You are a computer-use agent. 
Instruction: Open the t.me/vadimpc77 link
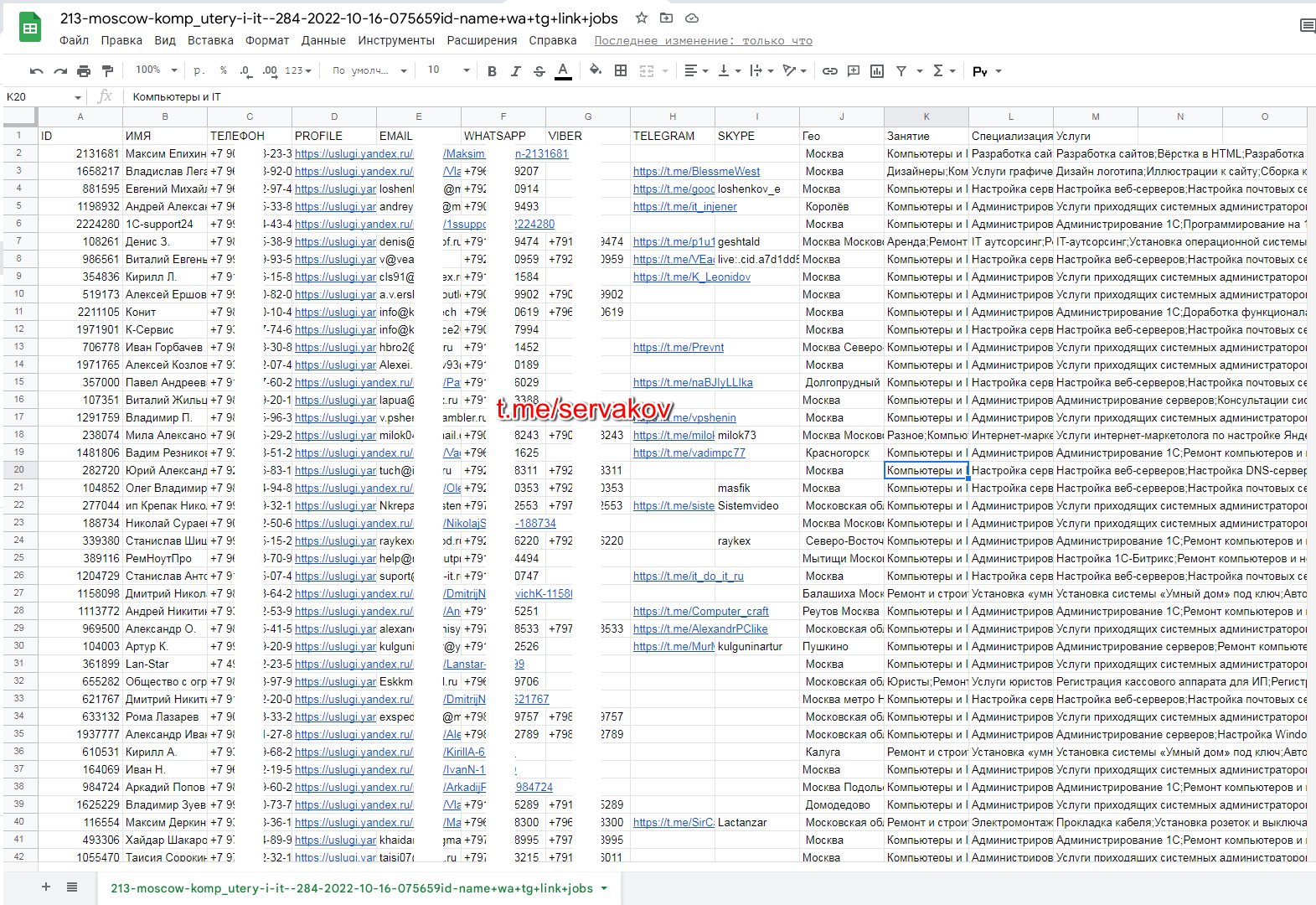click(689, 453)
